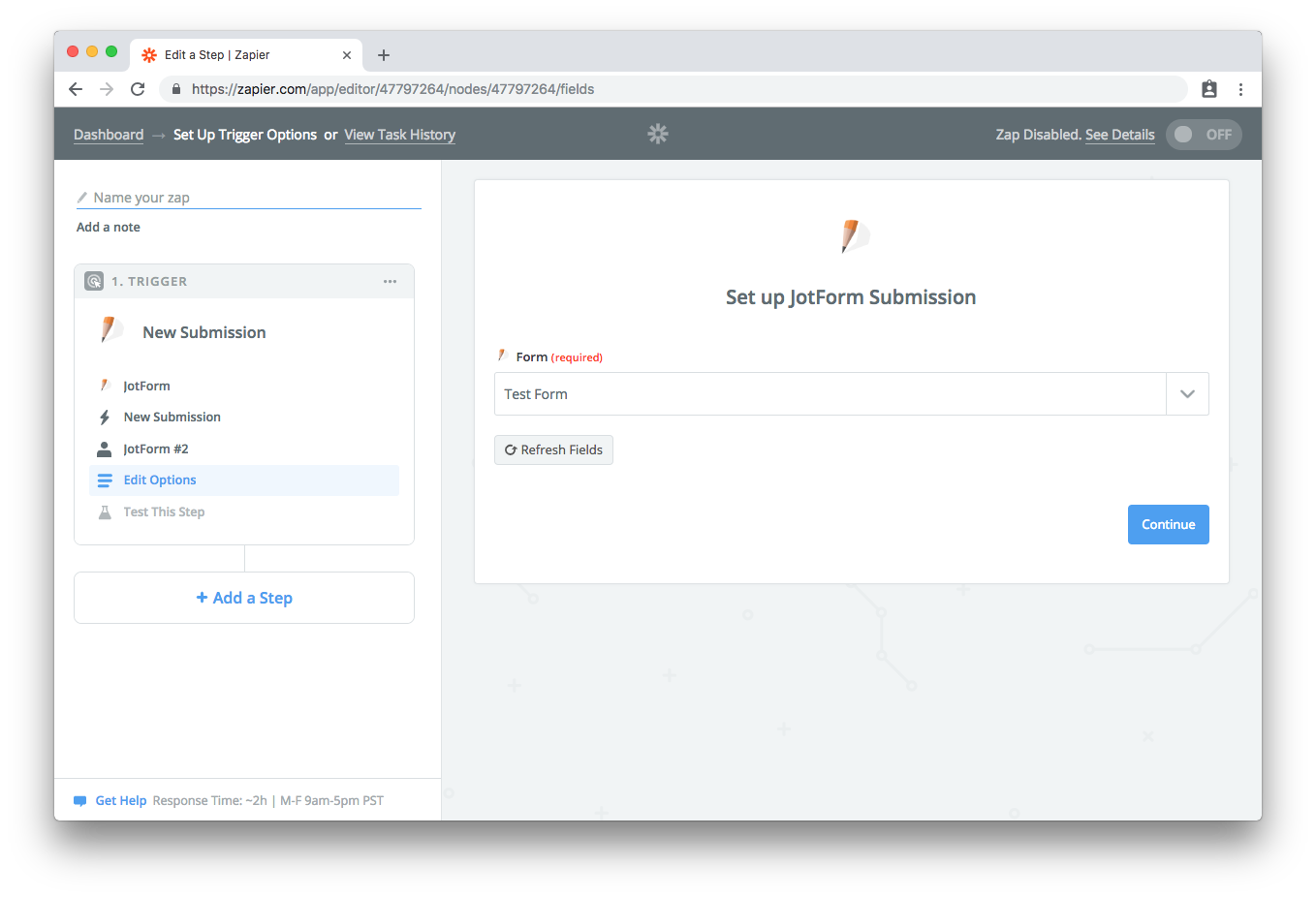Viewport: 1316px width, 898px height.
Task: Click the JotForm pencil logo beside New Submission
Action: 111,330
